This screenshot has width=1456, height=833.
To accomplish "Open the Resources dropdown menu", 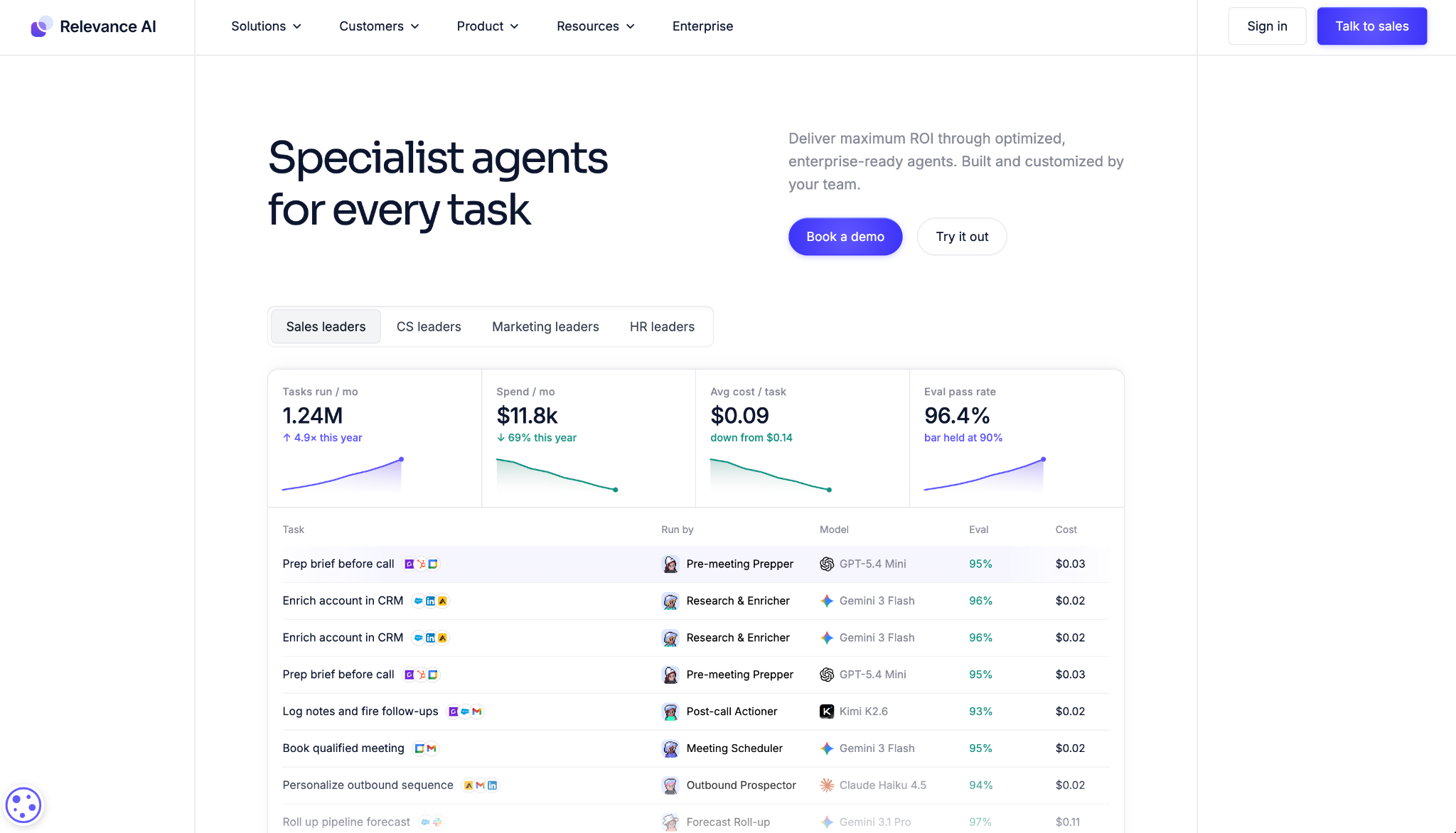I will (596, 26).
